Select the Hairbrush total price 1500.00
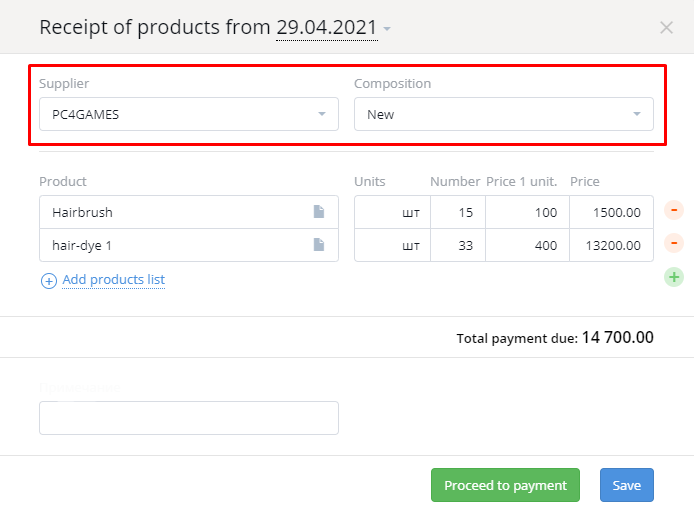This screenshot has height=513, width=694. point(611,212)
